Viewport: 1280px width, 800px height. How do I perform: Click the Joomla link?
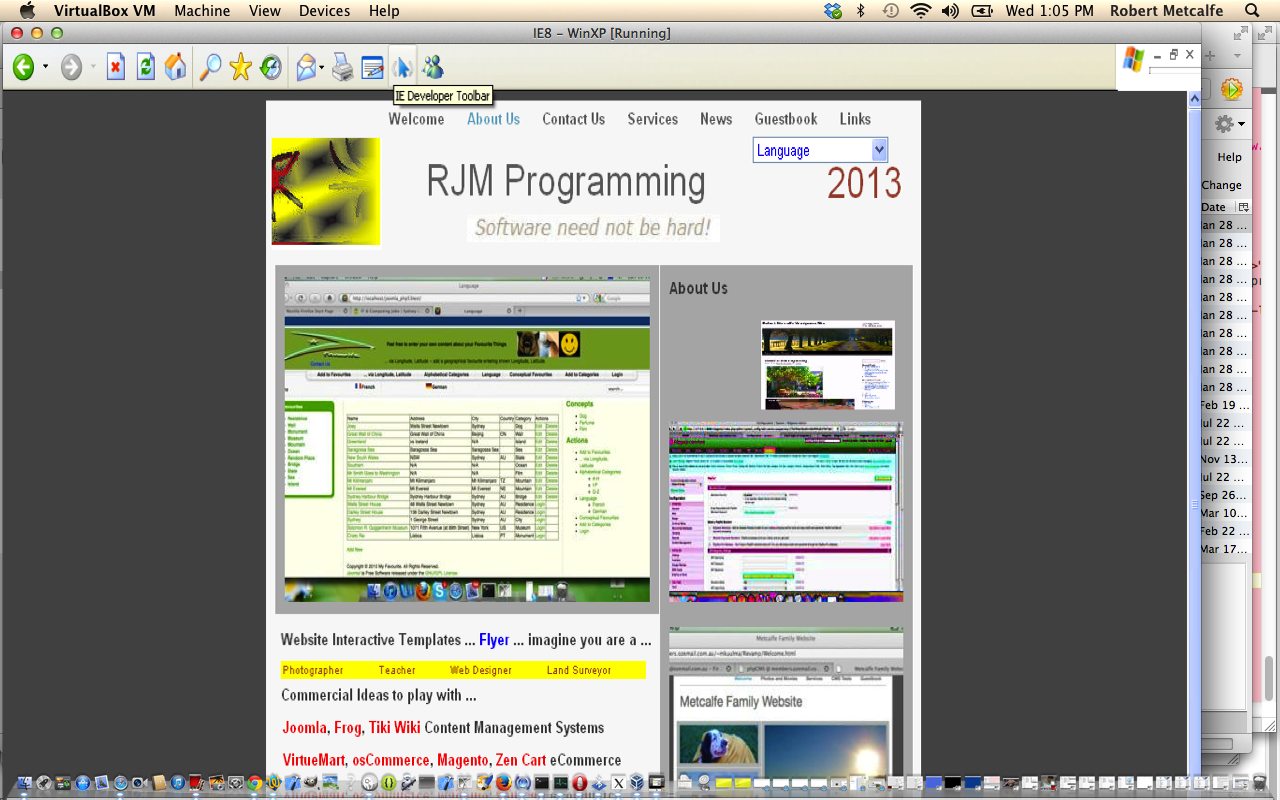pos(305,728)
